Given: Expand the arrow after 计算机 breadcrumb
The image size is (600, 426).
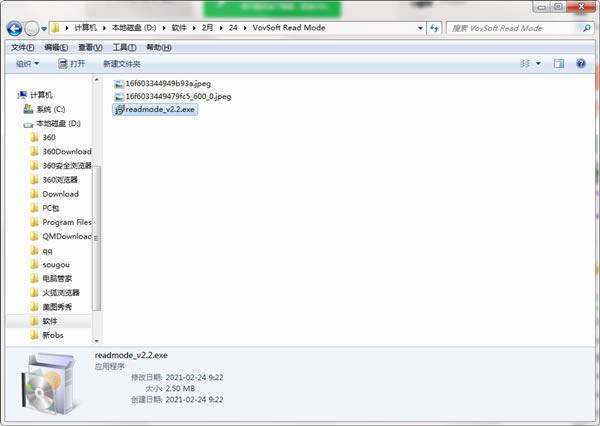Looking at the screenshot, I should tap(104, 28).
